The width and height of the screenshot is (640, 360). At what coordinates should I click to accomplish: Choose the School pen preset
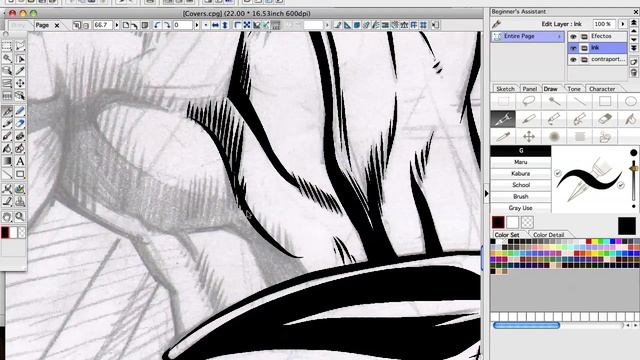coord(521,185)
